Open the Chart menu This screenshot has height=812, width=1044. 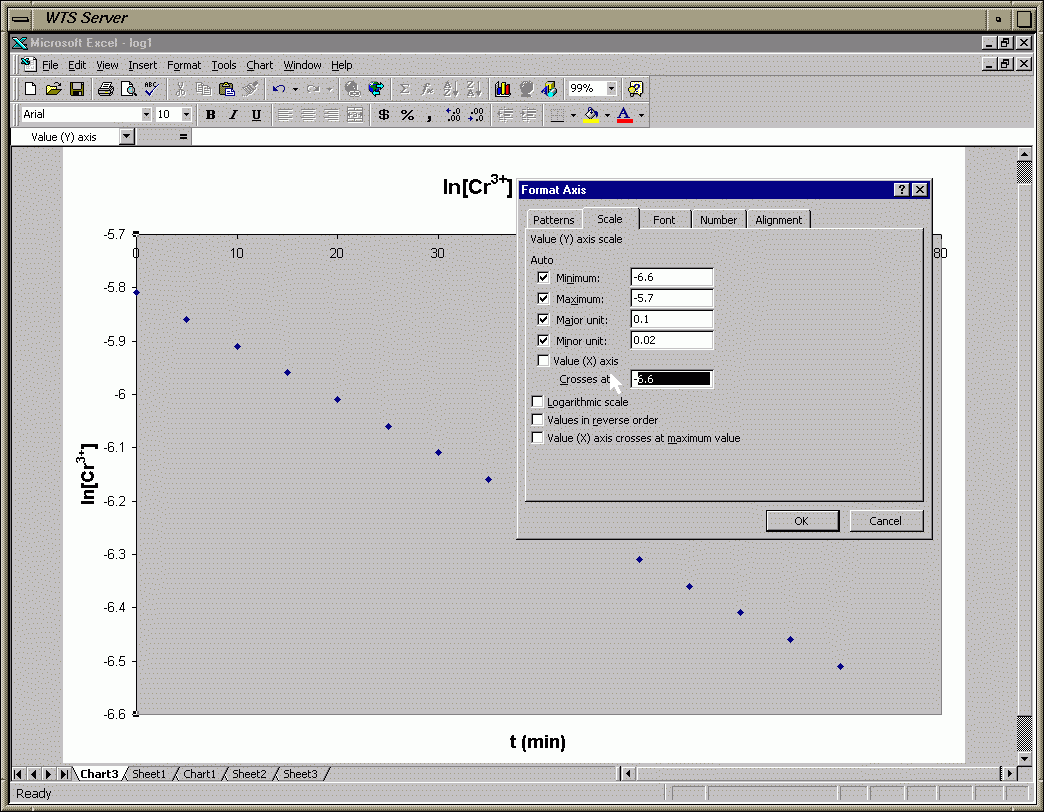(259, 65)
